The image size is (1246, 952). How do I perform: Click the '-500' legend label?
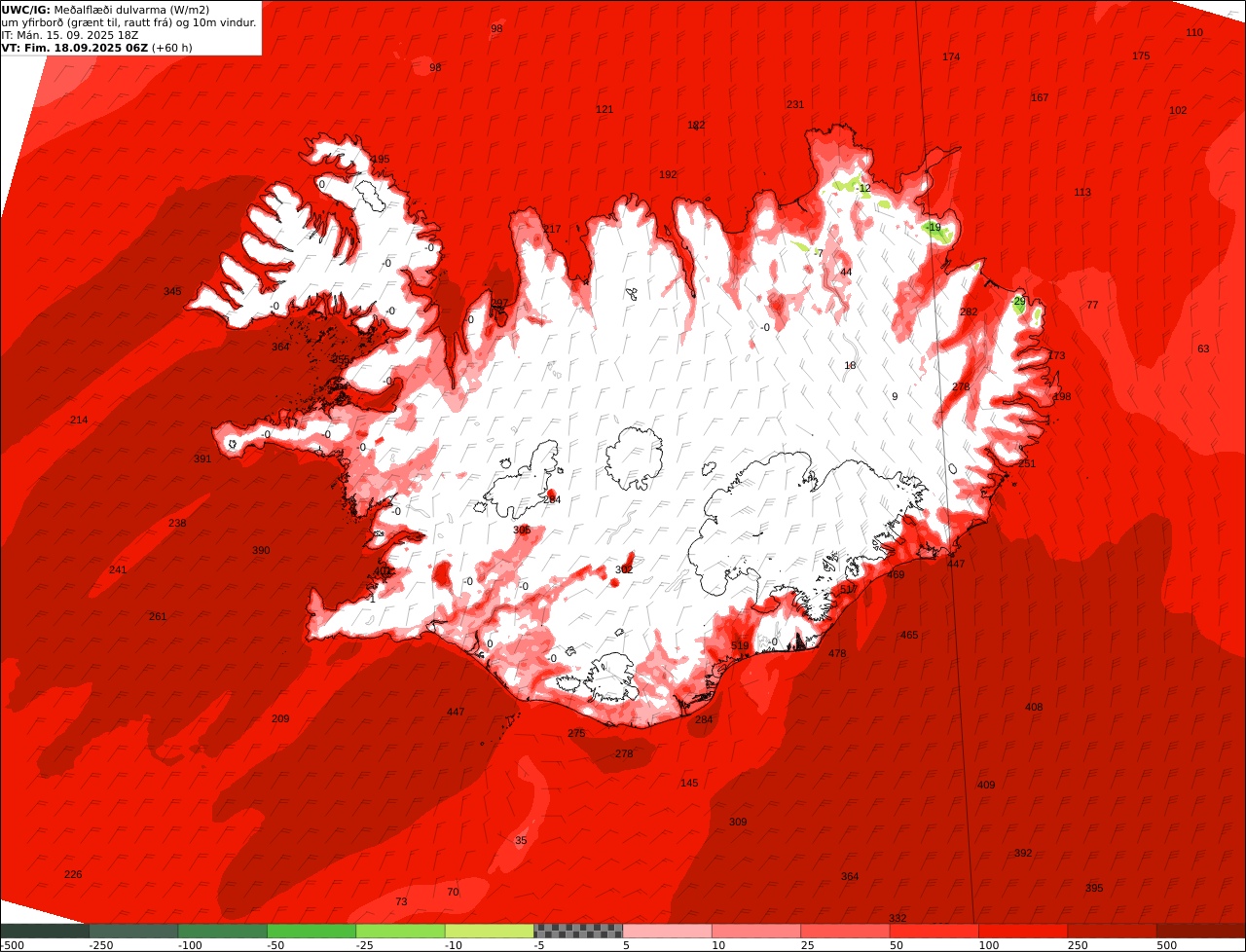[x=12, y=945]
